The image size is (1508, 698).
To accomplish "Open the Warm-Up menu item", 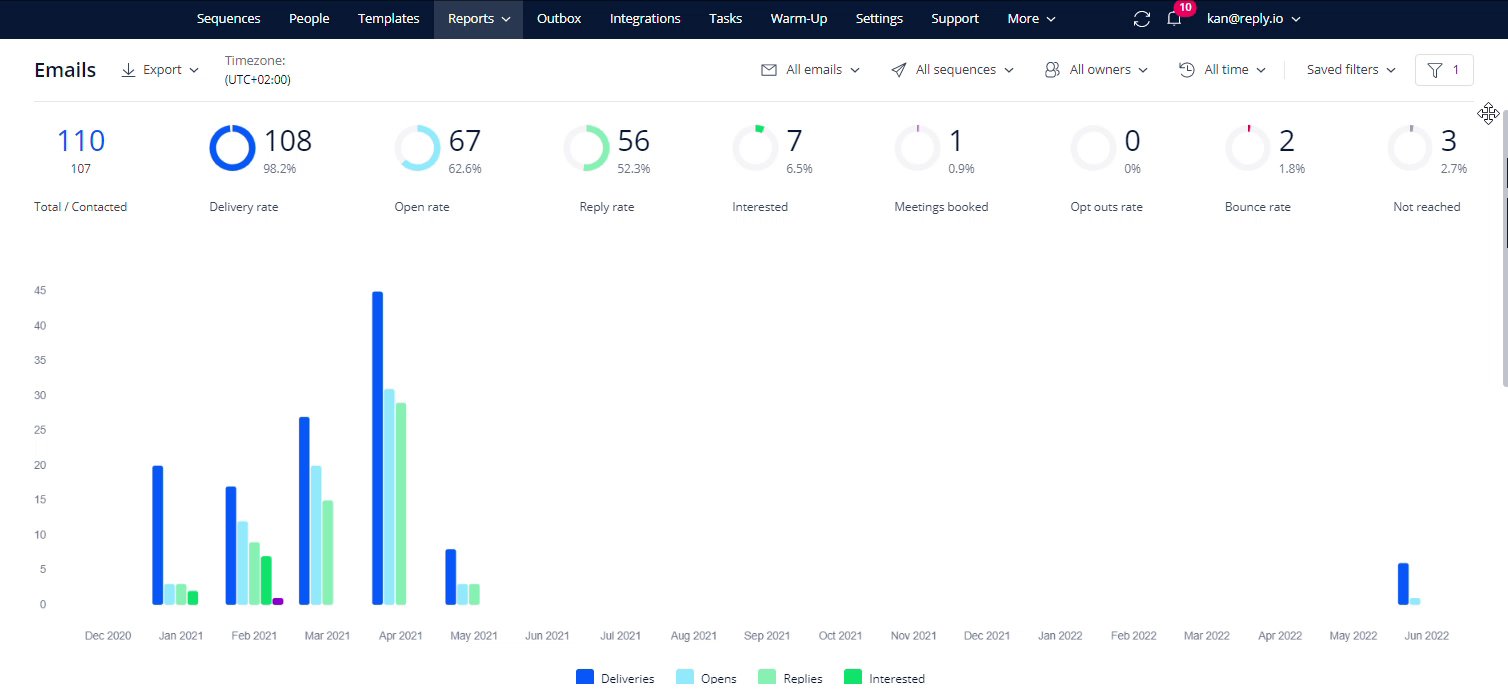I will click(798, 19).
